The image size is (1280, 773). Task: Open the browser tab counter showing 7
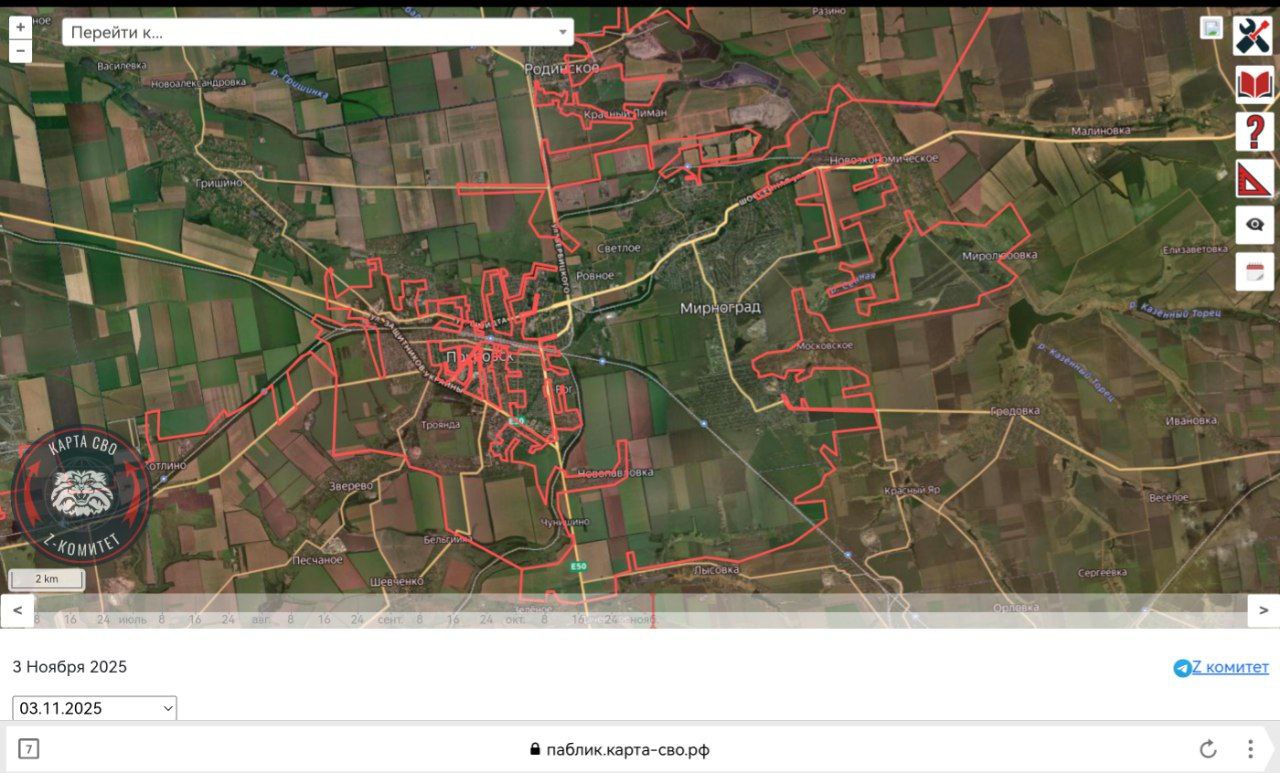pyautogui.click(x=29, y=749)
